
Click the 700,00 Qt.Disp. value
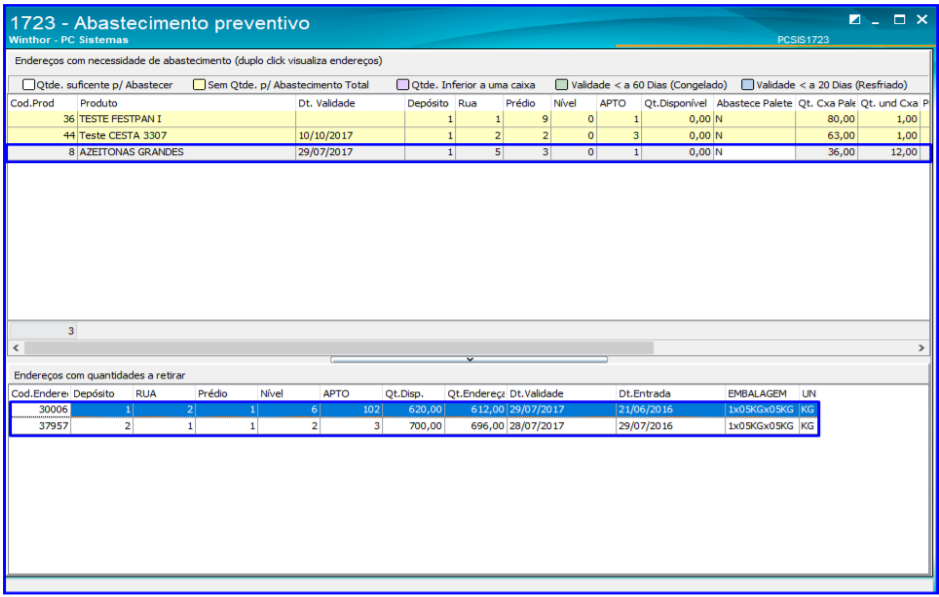413,426
